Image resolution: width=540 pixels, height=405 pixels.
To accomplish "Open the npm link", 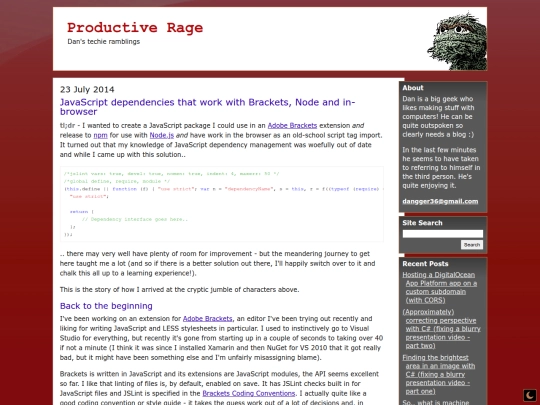I will (x=101, y=135).
